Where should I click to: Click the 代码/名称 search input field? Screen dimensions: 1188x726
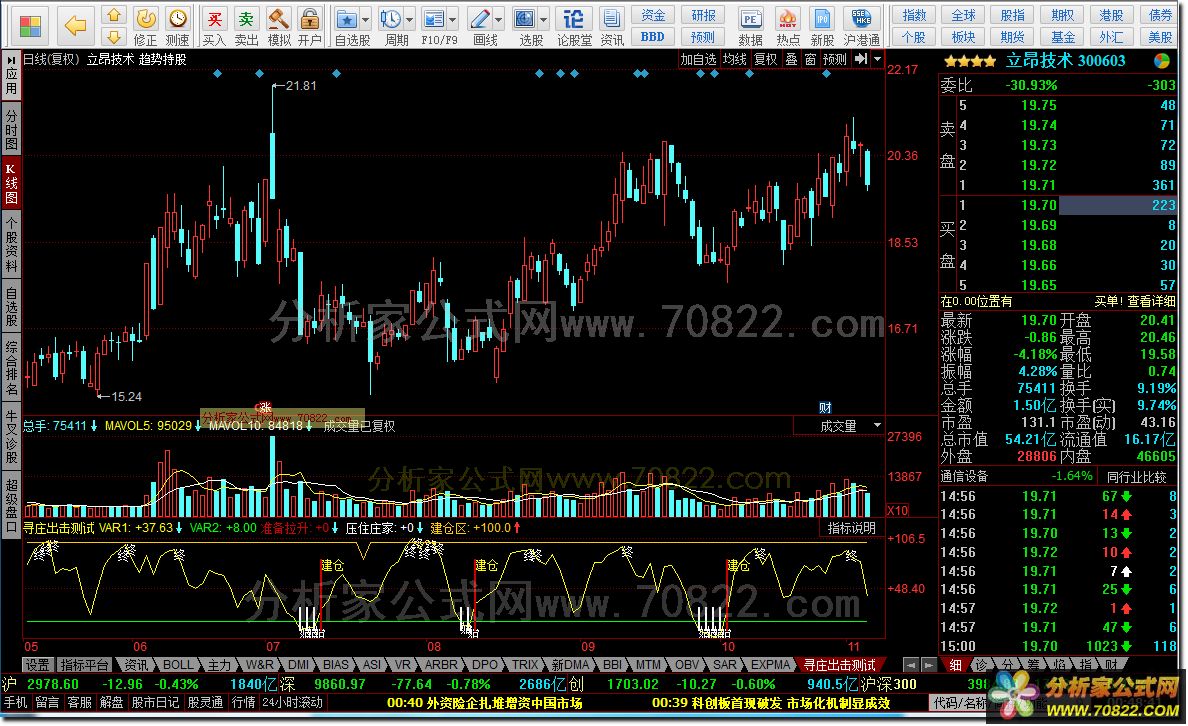click(958, 703)
